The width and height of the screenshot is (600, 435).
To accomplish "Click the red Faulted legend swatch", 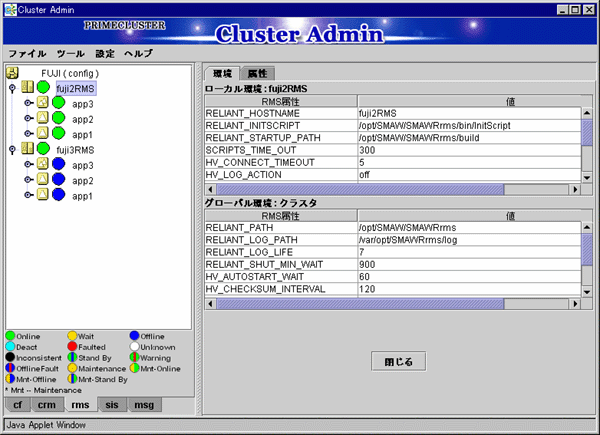I will tap(71, 346).
